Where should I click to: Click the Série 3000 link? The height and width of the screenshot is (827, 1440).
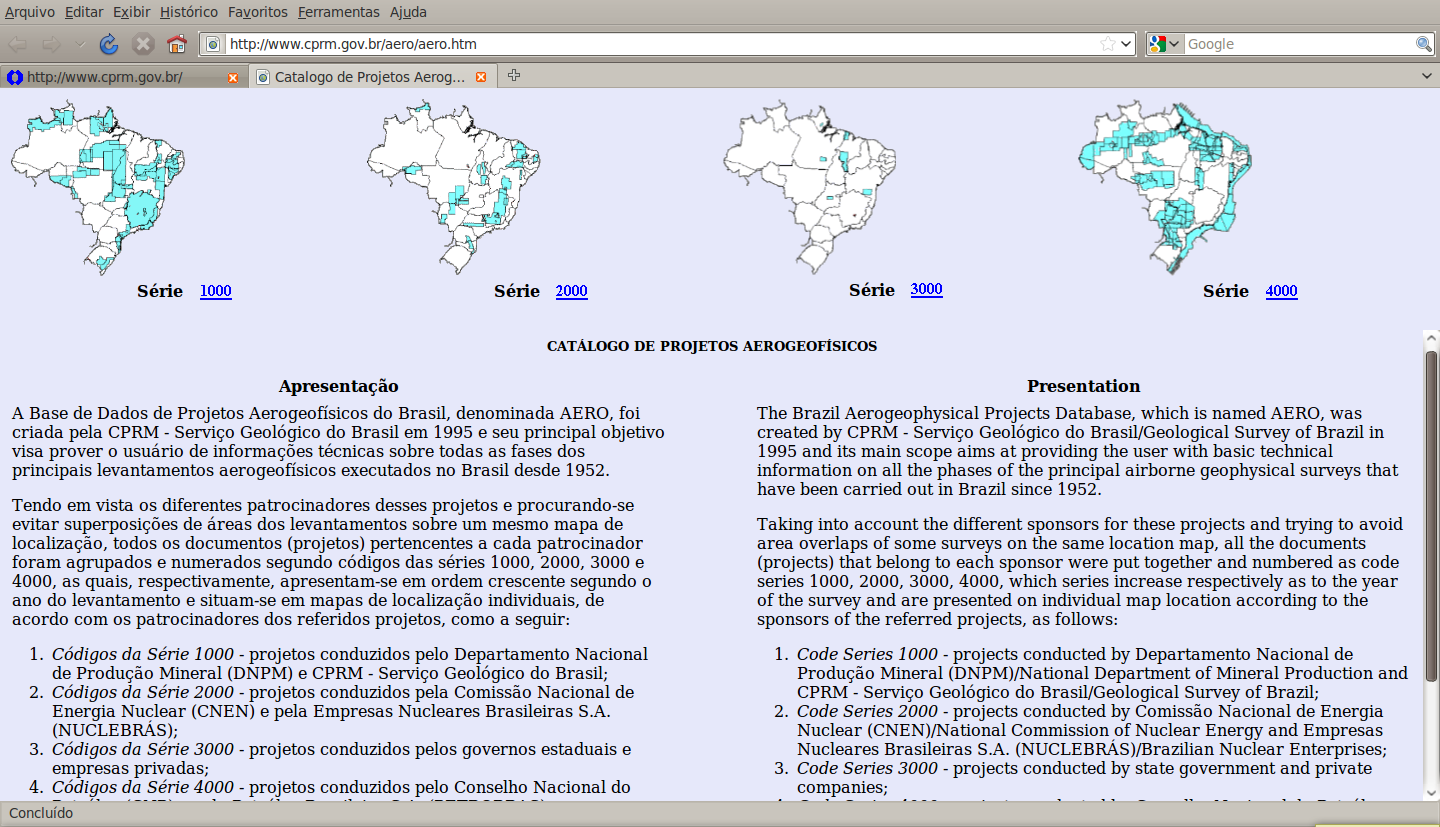927,289
